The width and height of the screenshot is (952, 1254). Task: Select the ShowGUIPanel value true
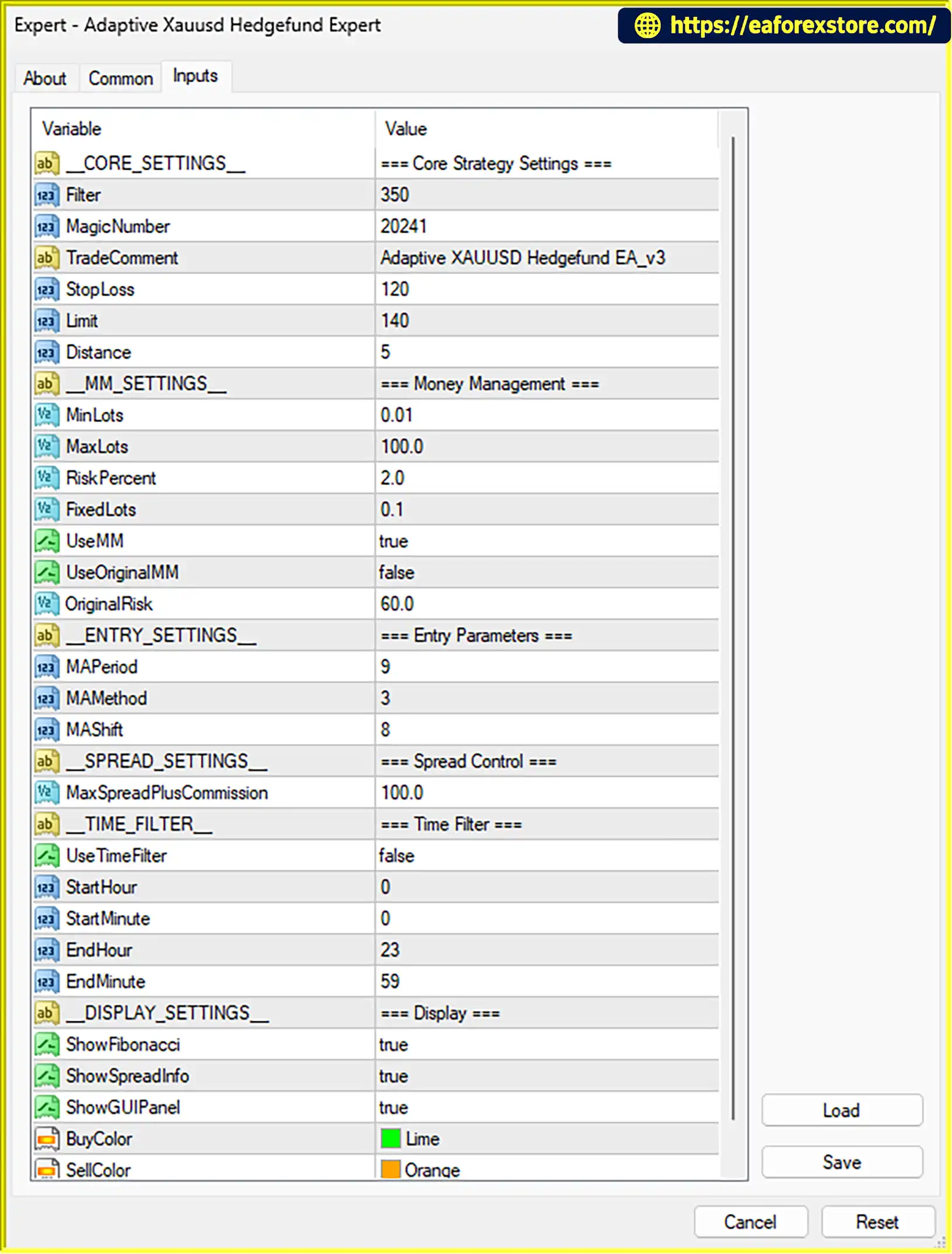coord(394,1108)
